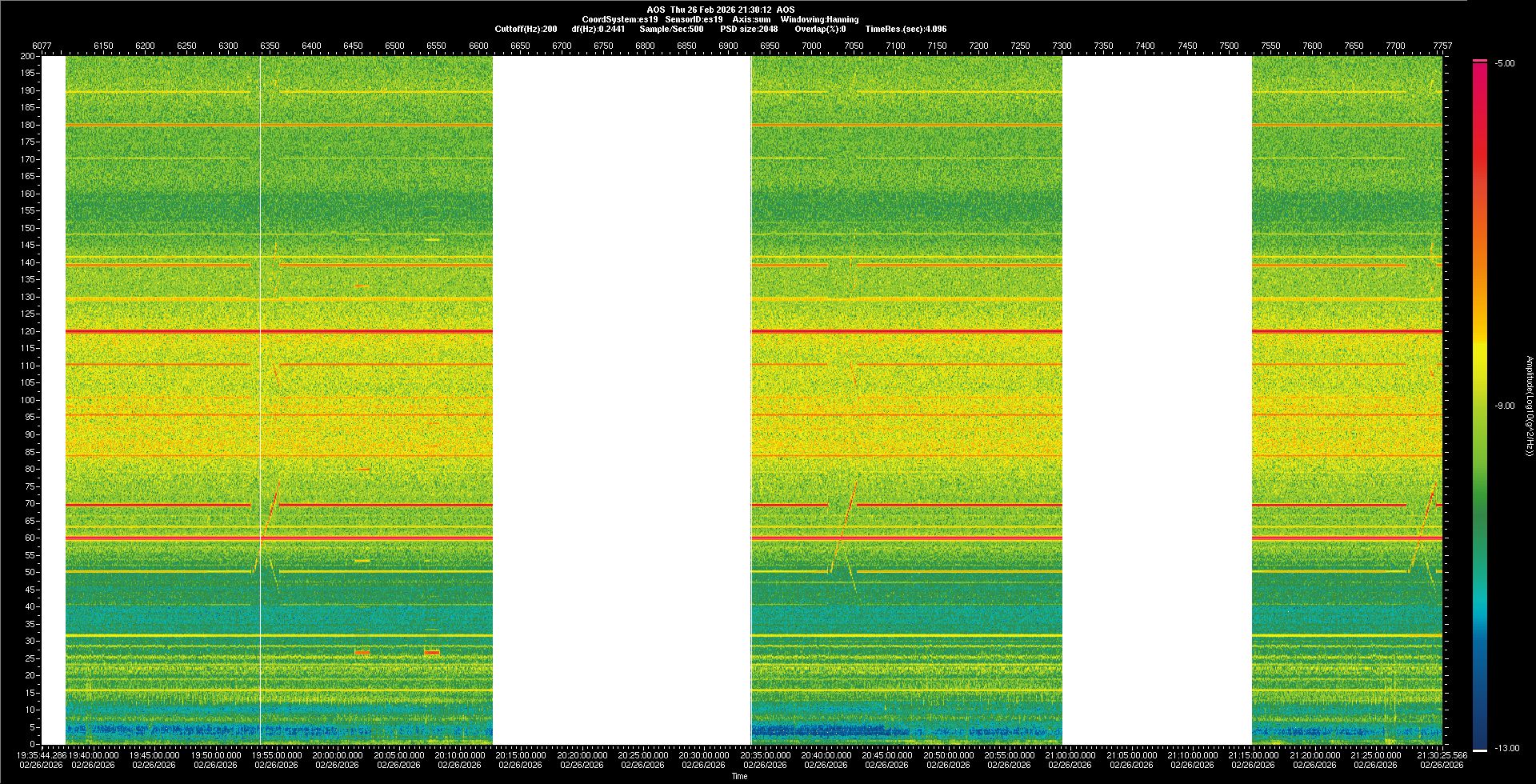Viewport: 1536px width, 784px height.
Task: Click the 200 label atop the frequency axis
Action: (28, 56)
